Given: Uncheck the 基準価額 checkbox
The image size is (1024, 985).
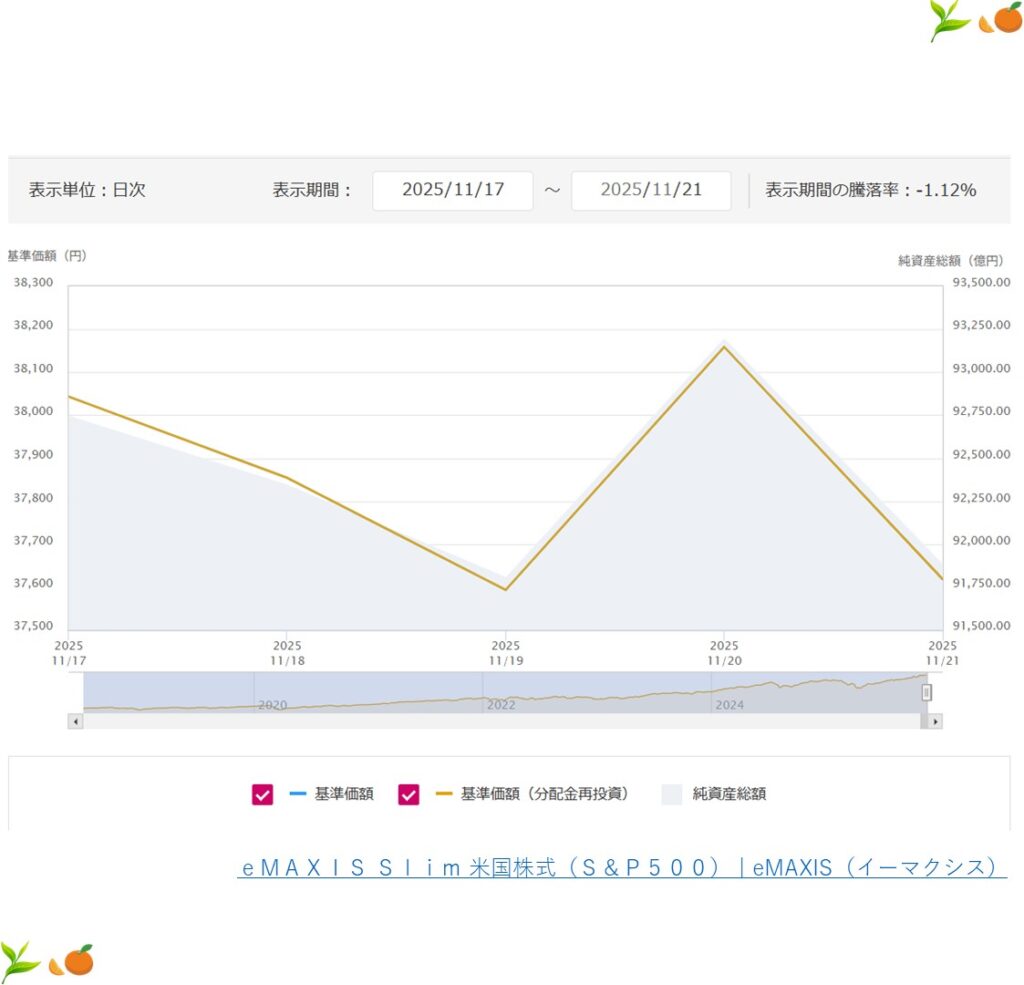Looking at the screenshot, I should (262, 795).
